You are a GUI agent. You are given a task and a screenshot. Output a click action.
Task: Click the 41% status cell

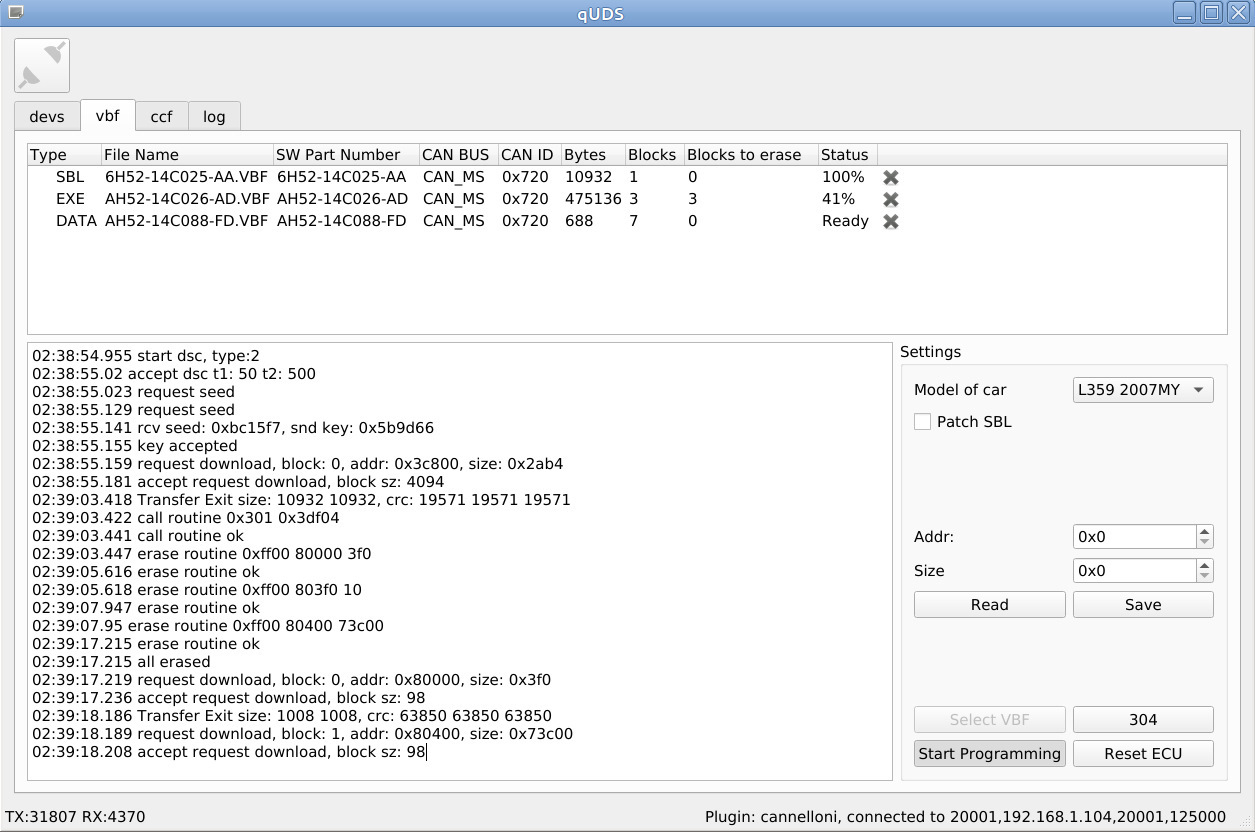(847, 199)
